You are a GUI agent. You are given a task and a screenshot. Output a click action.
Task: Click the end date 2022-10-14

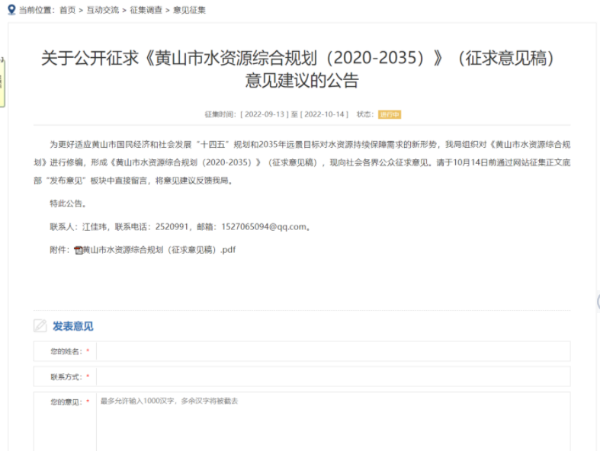(324, 115)
